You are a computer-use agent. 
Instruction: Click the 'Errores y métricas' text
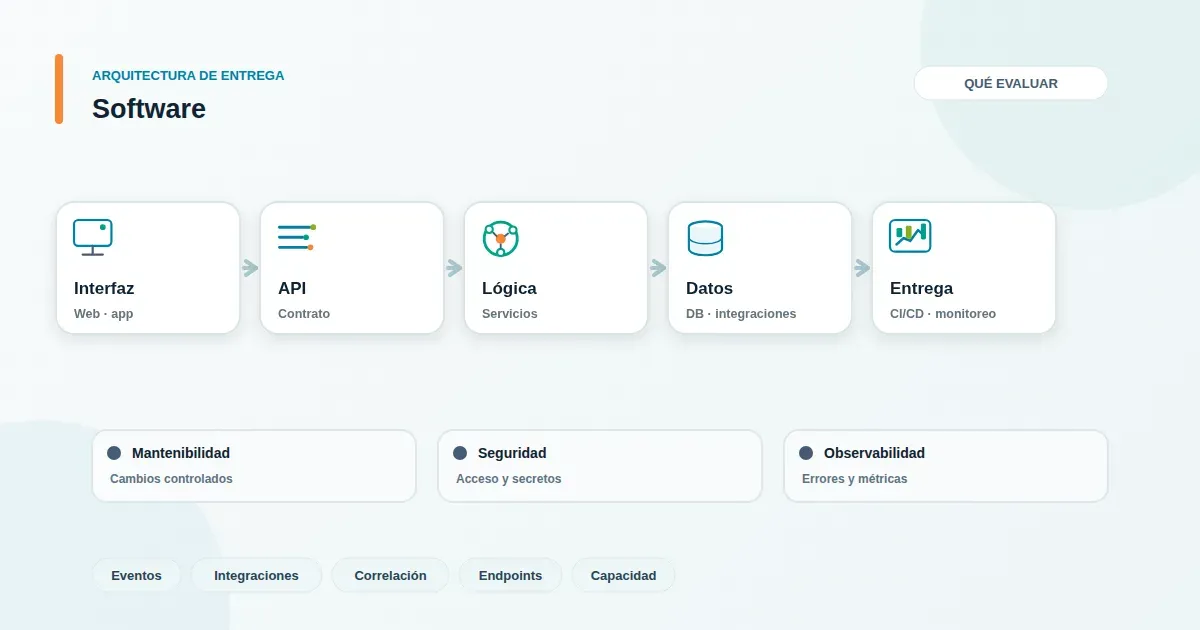tap(854, 479)
